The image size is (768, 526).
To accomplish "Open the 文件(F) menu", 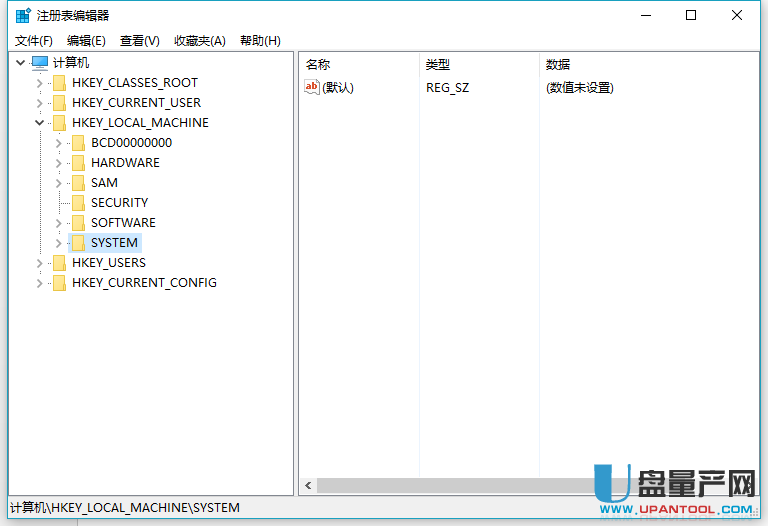I will (34, 41).
